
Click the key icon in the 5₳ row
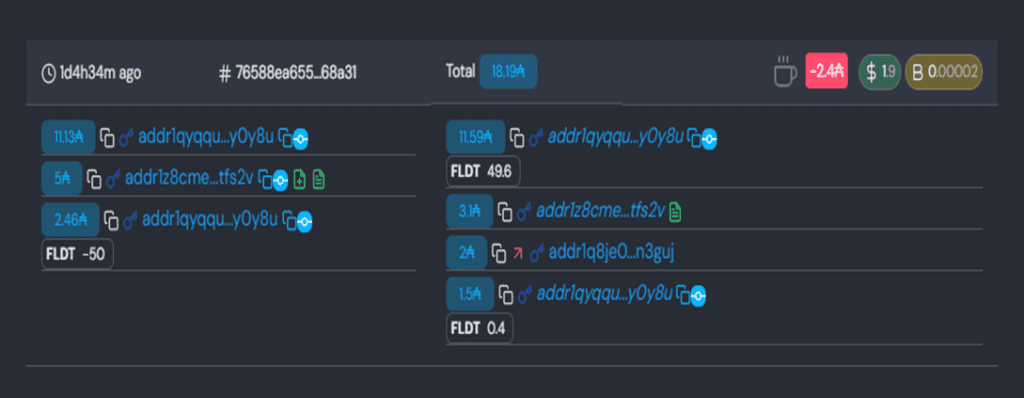(114, 178)
